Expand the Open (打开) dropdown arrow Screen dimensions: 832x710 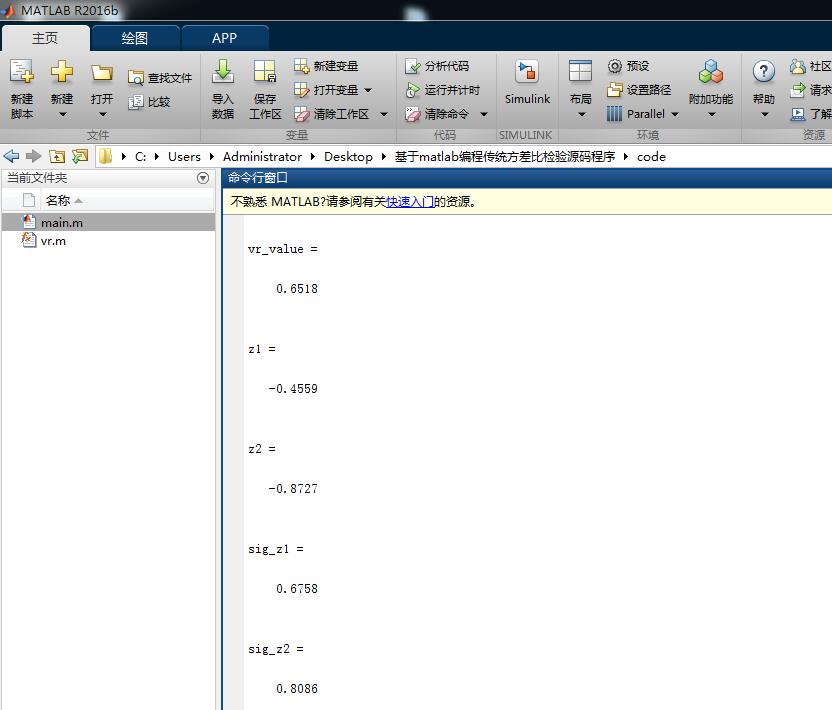[x=102, y=114]
